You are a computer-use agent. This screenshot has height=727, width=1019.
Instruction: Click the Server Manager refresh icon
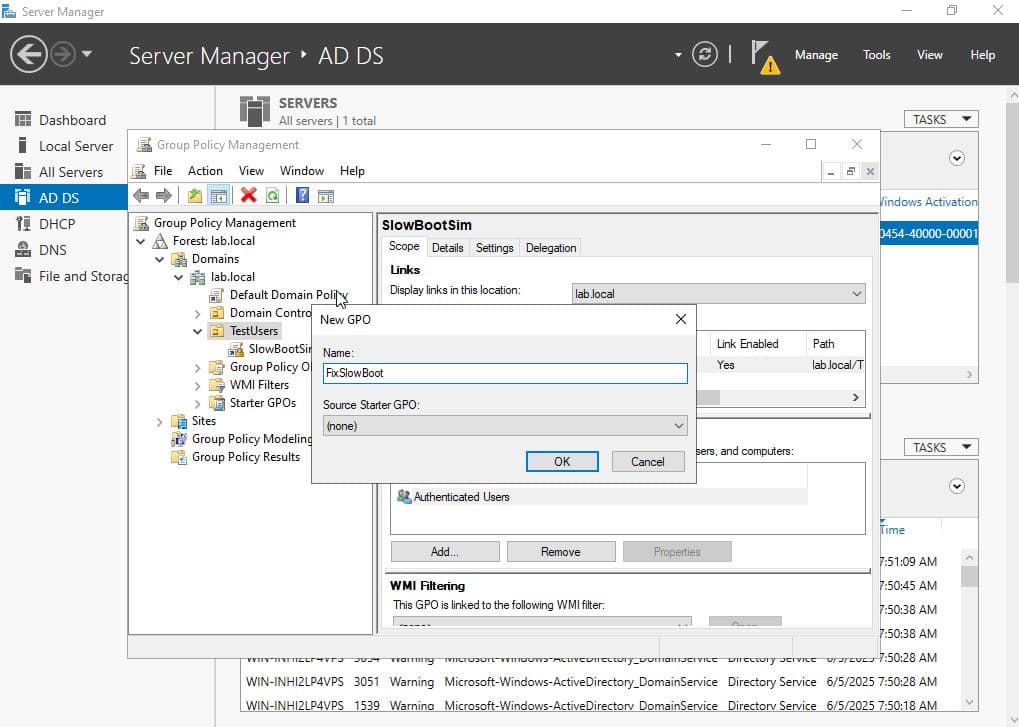click(705, 55)
